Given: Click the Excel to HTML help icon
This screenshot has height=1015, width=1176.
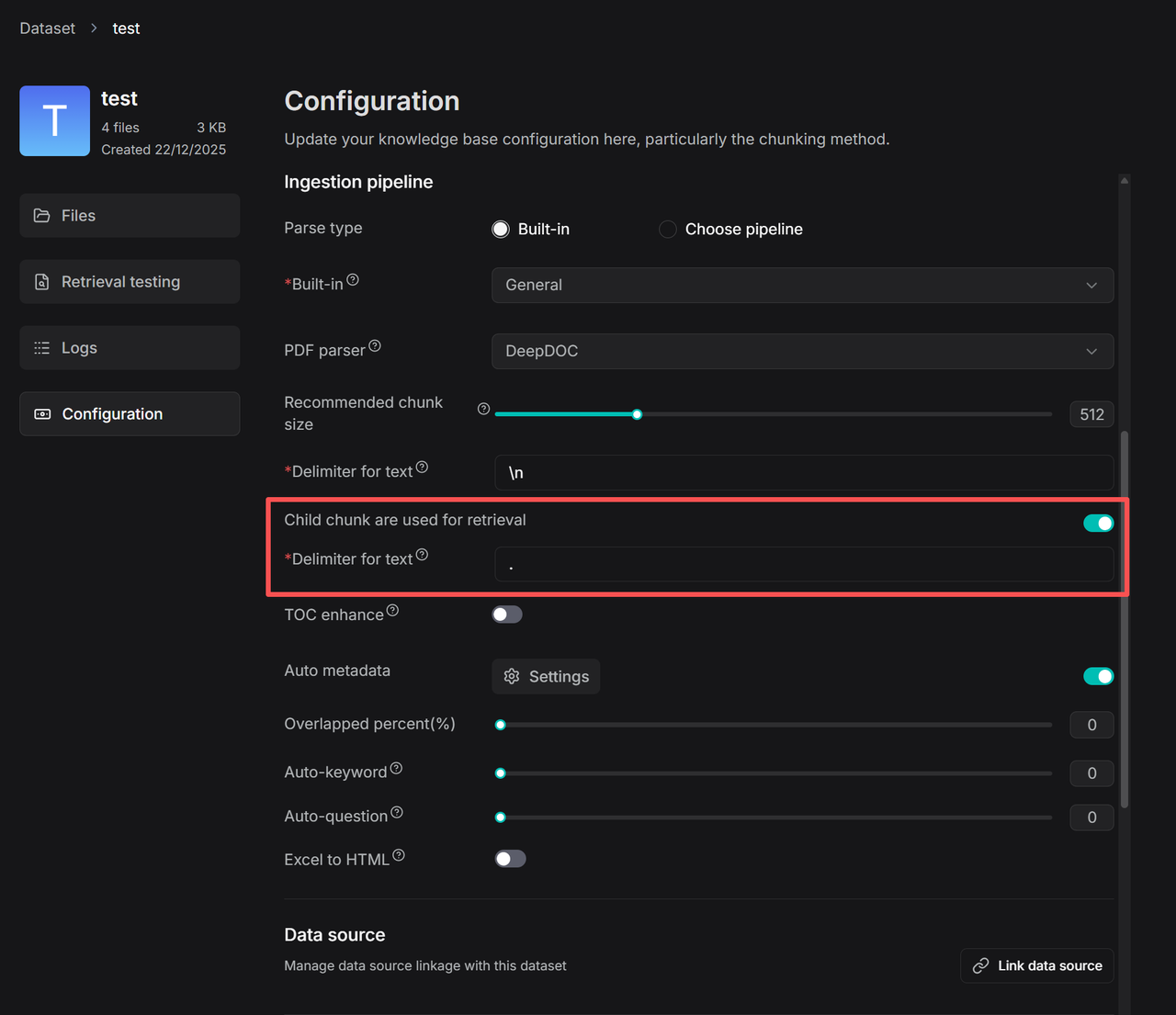Looking at the screenshot, I should [399, 855].
